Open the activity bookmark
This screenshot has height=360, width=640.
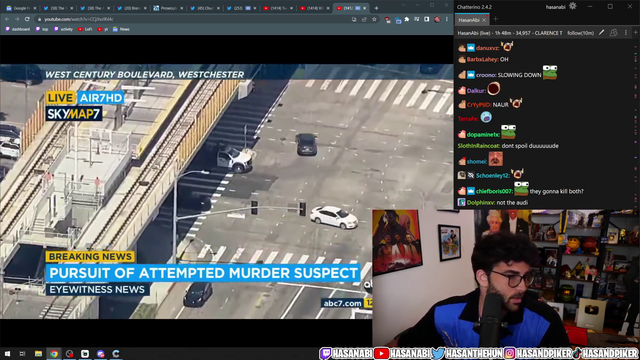(x=63, y=29)
